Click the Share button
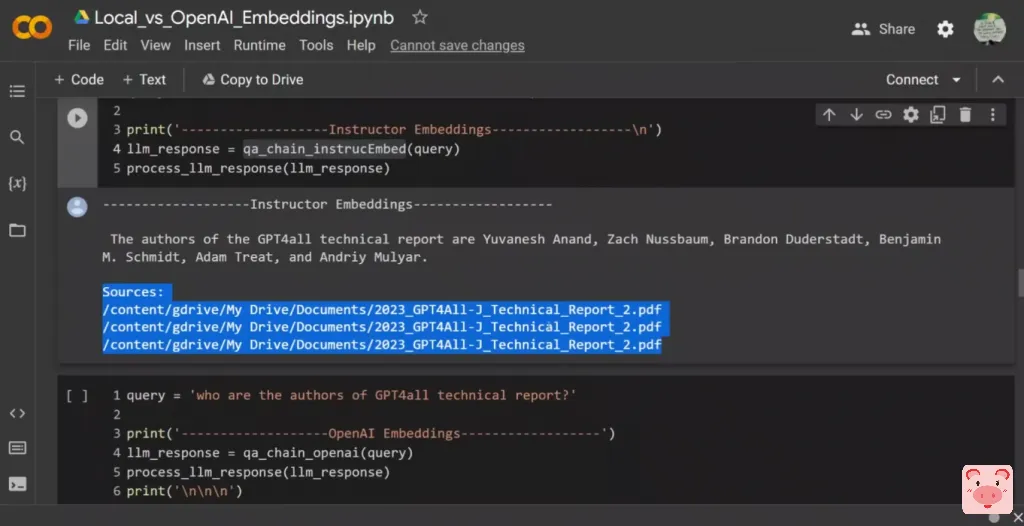1024x526 pixels. [883, 29]
